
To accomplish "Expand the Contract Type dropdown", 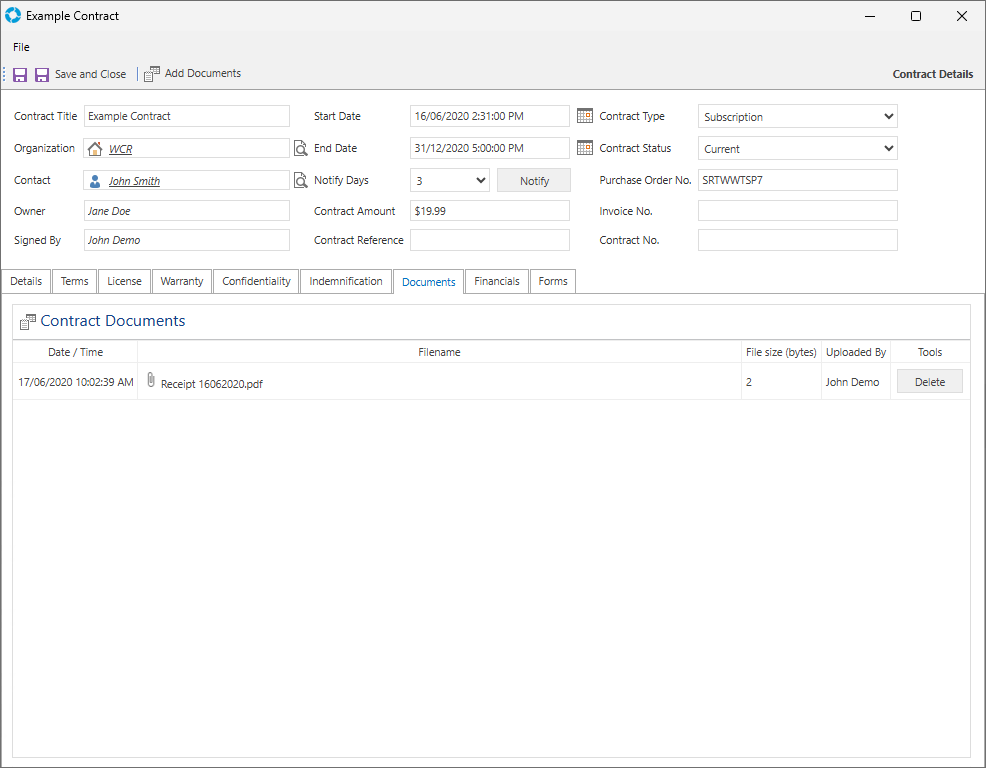I will click(x=888, y=117).
